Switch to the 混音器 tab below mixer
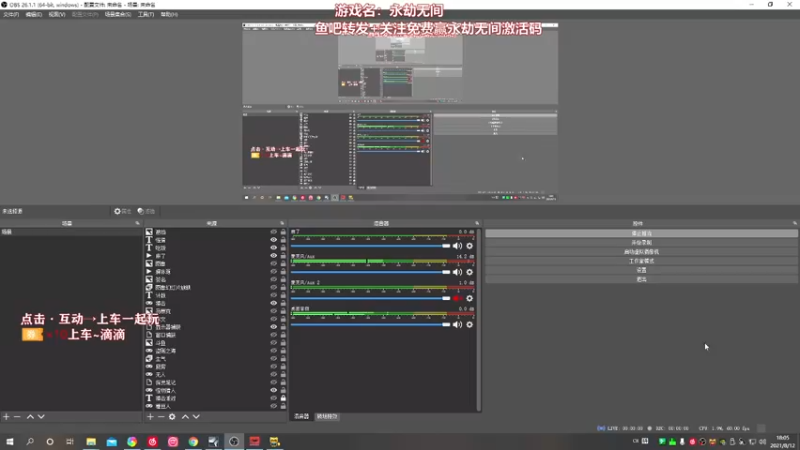This screenshot has height=450, width=800. (302, 416)
